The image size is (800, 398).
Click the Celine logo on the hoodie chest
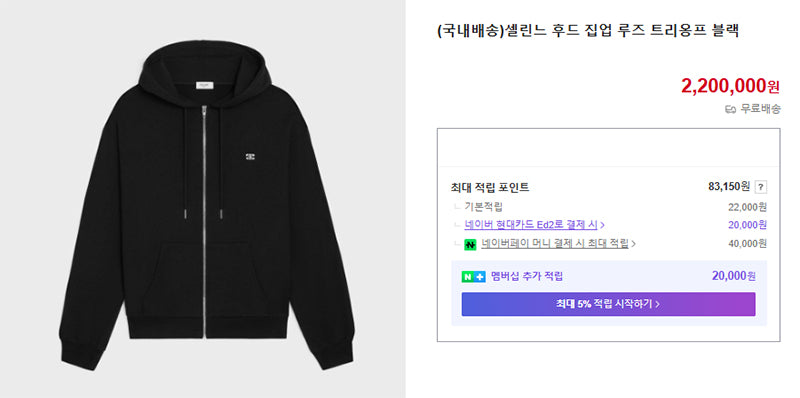[250, 156]
